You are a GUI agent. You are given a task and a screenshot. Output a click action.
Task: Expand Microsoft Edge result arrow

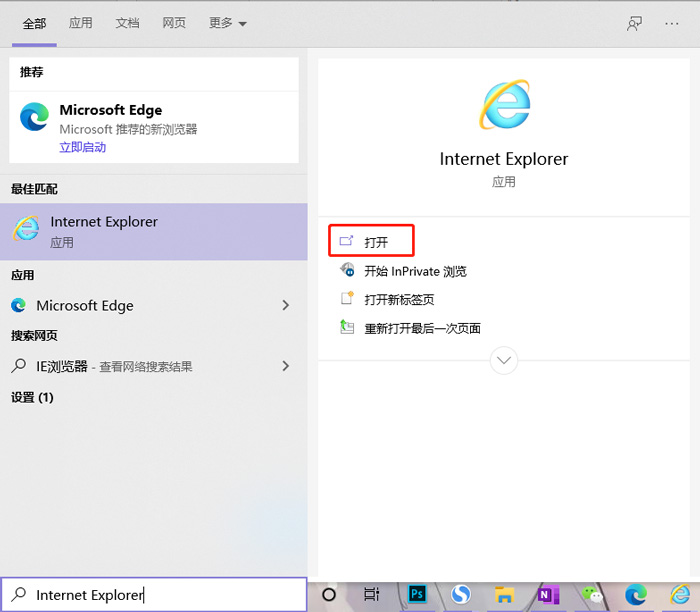pos(286,305)
